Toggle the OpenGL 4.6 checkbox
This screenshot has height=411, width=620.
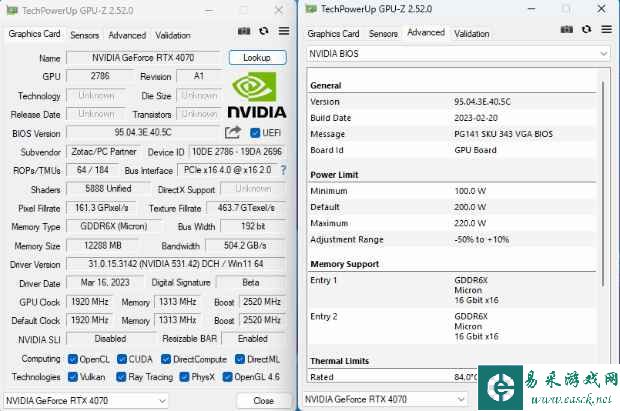227,377
